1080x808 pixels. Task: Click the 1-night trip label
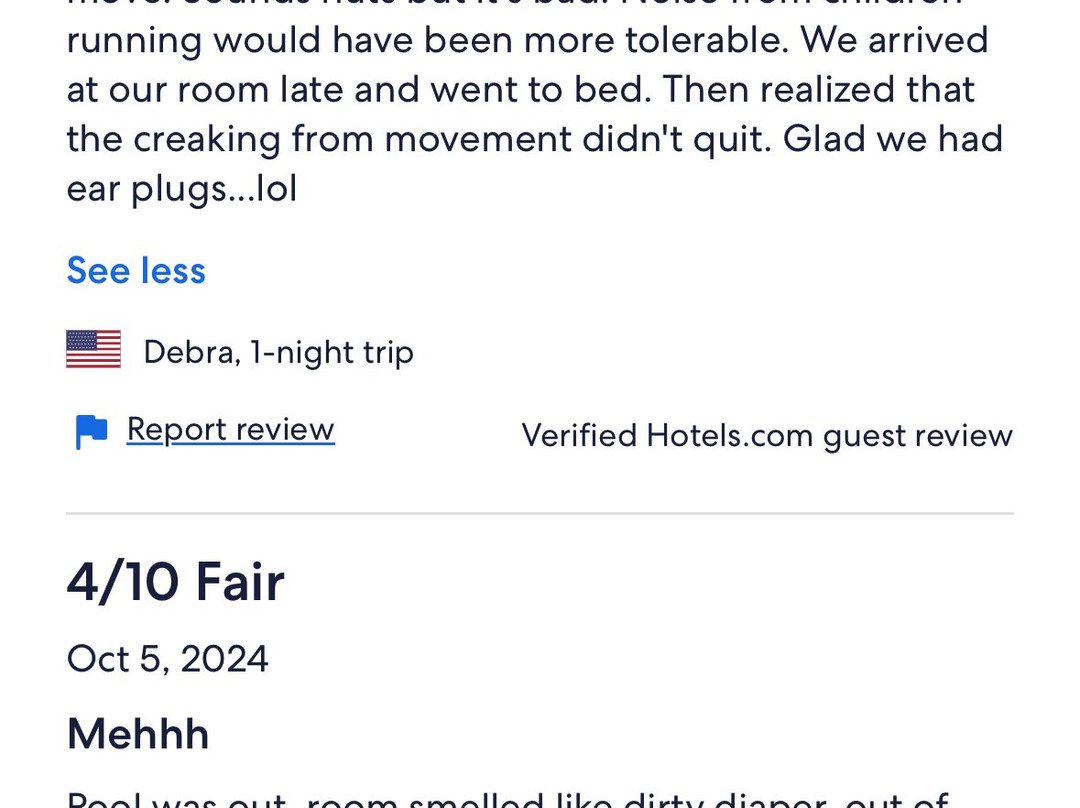click(x=332, y=352)
